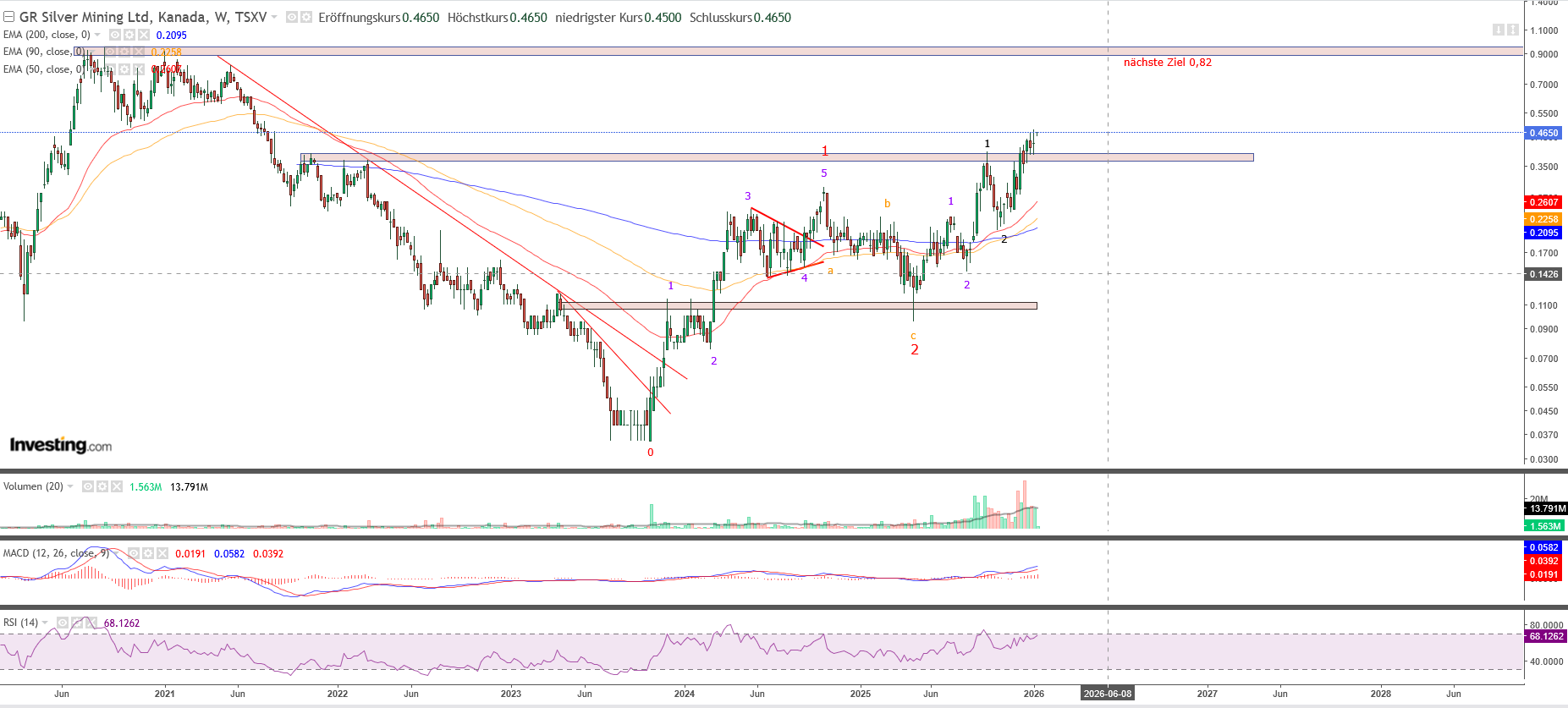
Task: Delete the MACD indicator with X
Action: pos(162,553)
